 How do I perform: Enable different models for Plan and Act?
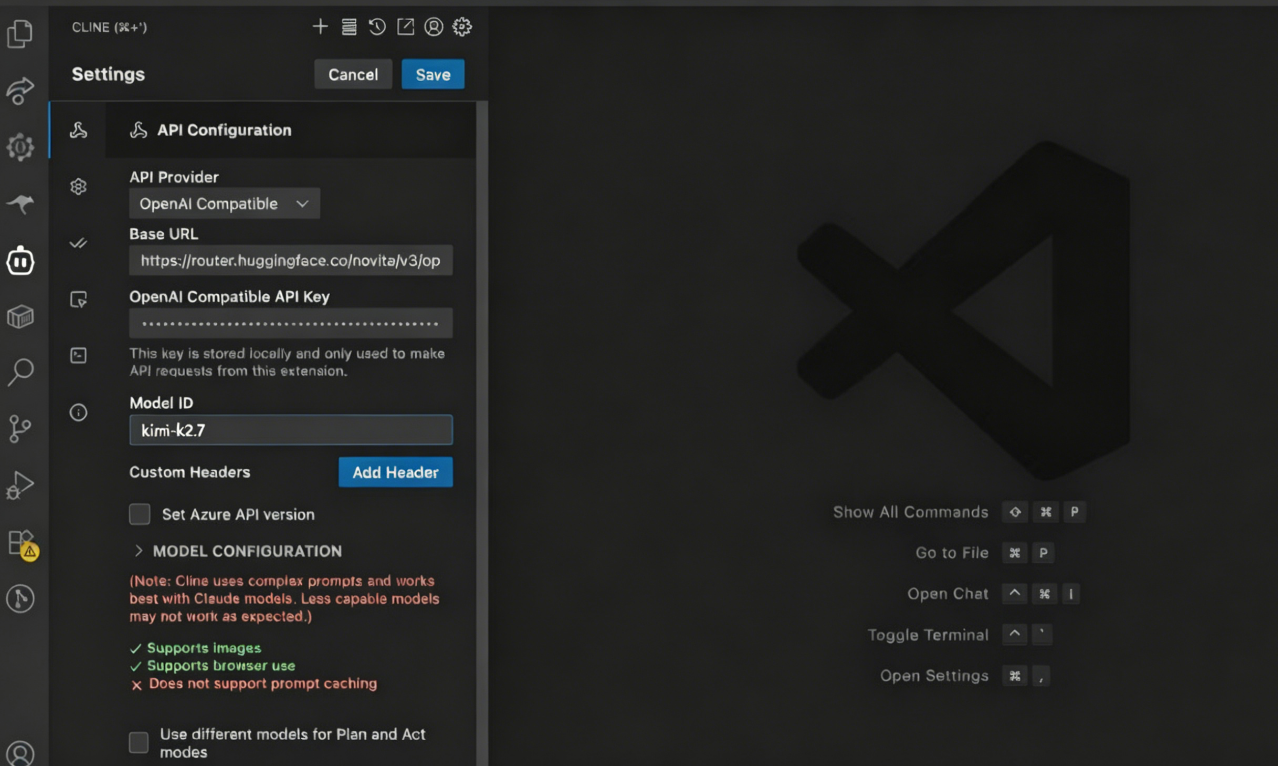[x=139, y=742]
